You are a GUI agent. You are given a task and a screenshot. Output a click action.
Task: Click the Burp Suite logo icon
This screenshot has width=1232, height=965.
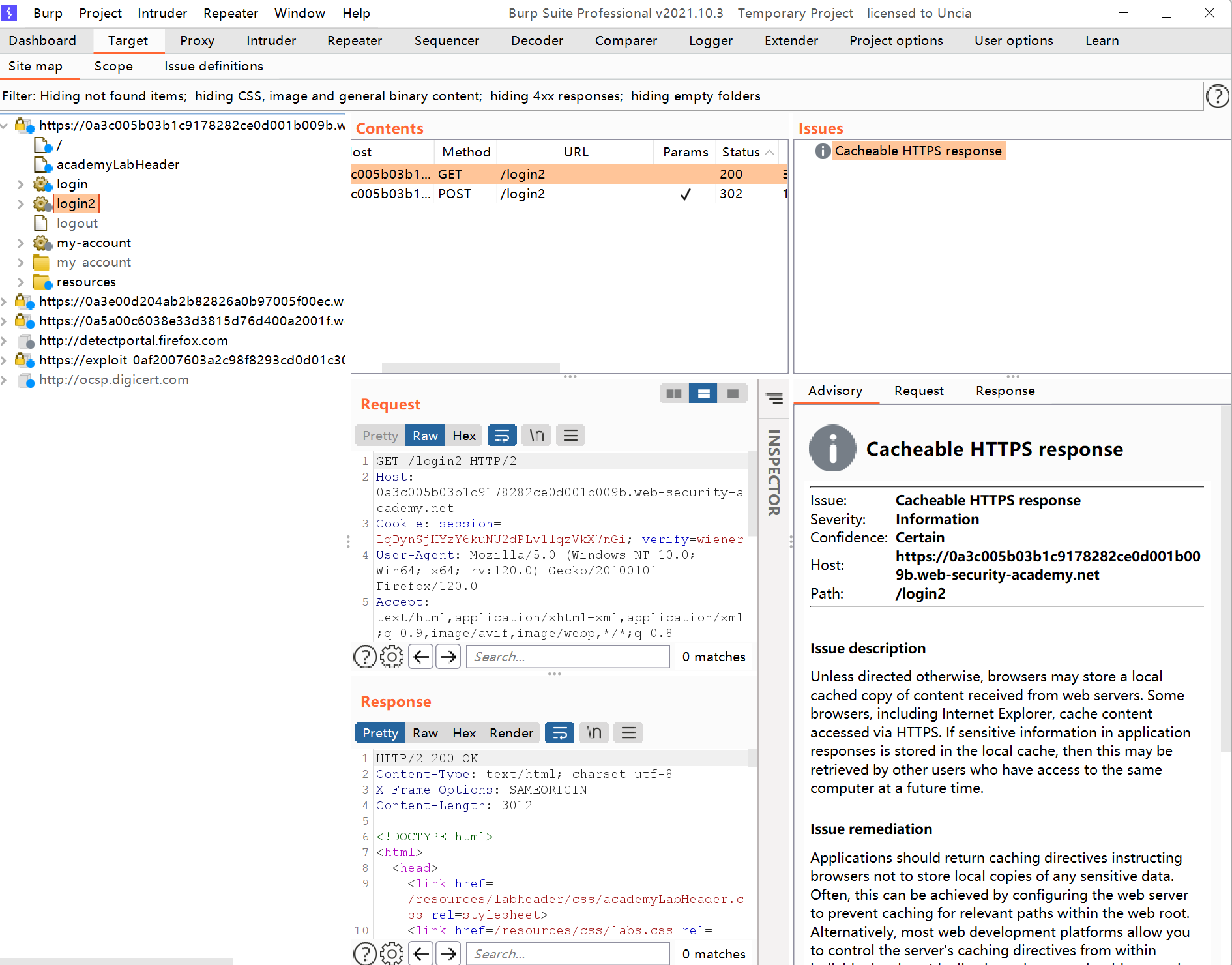point(9,13)
